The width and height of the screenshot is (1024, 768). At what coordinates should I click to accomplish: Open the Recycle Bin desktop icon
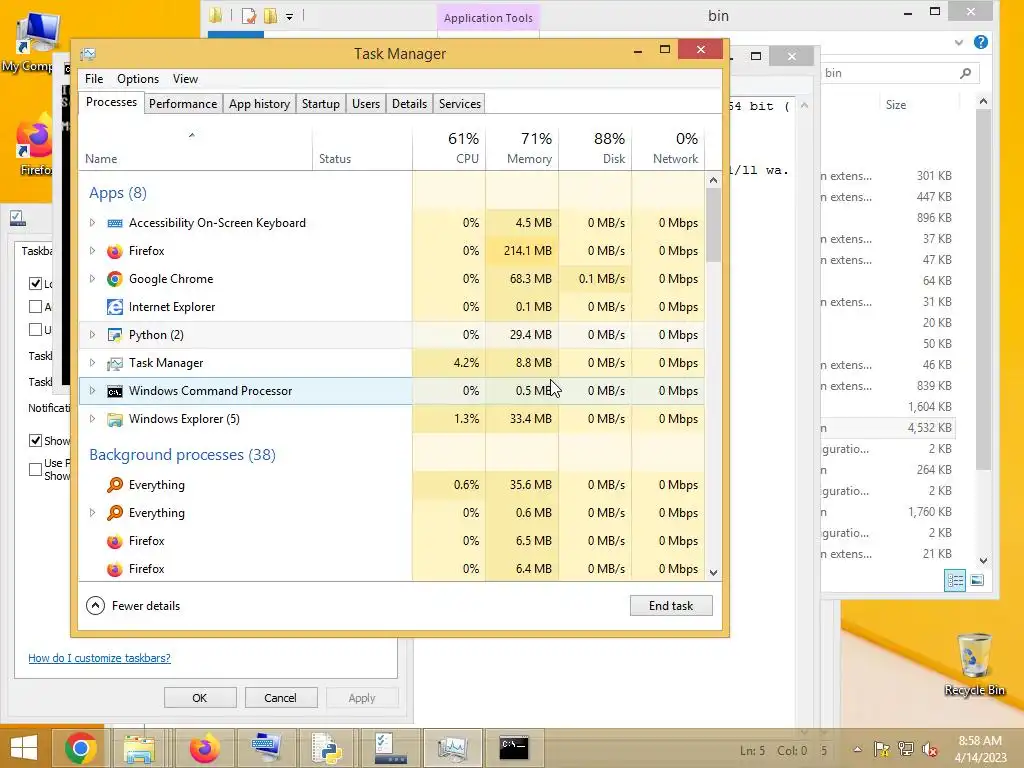974,664
